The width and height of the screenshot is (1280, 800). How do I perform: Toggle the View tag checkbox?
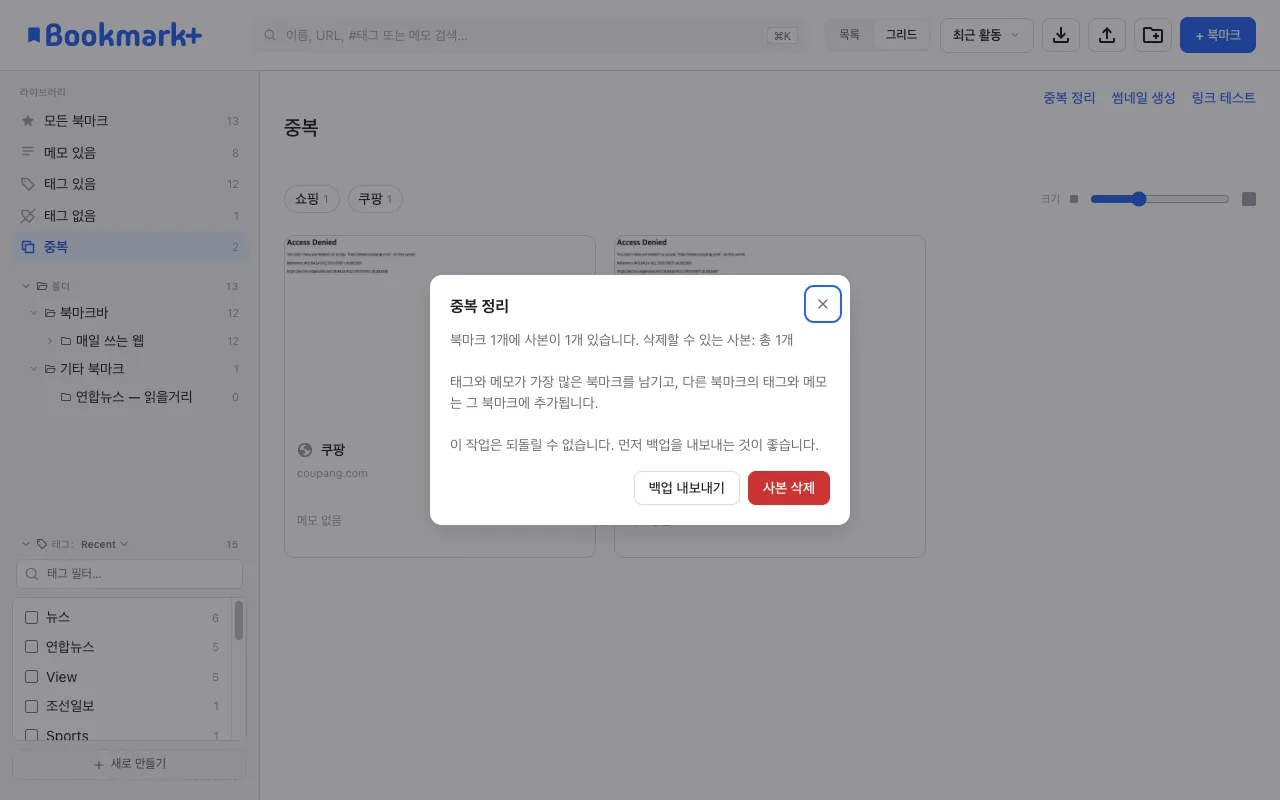pos(31,677)
